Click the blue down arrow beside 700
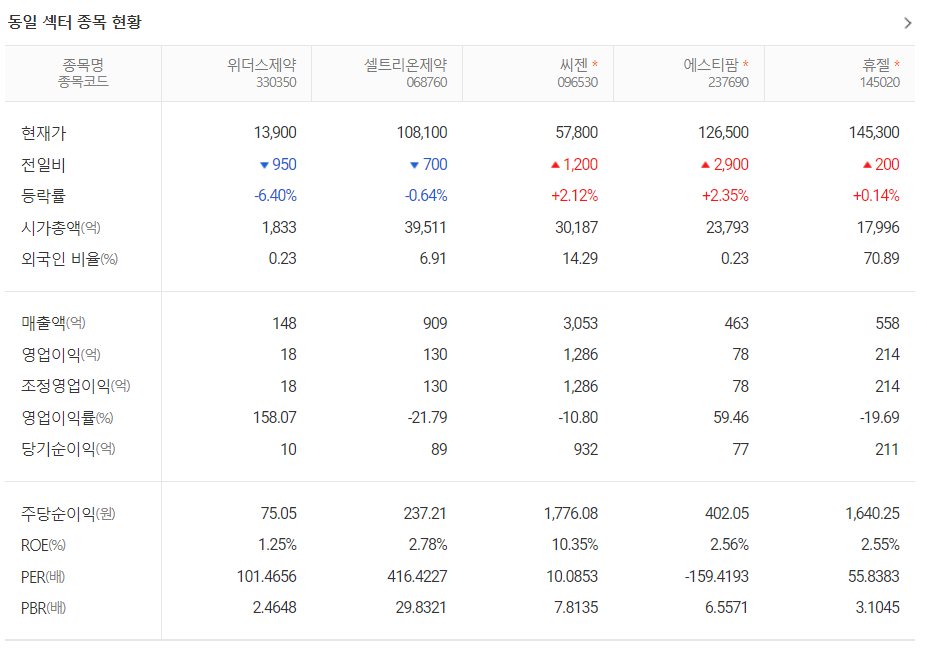The height and width of the screenshot is (652, 927). pos(414,165)
